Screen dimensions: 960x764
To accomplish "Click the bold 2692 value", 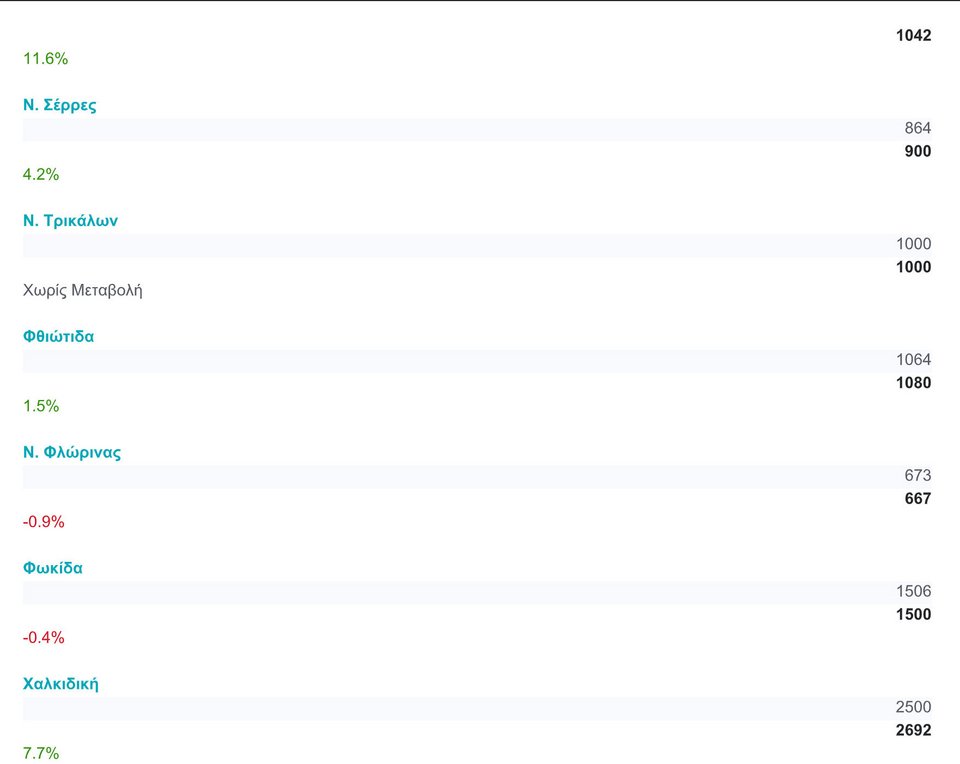I will click(x=913, y=730).
